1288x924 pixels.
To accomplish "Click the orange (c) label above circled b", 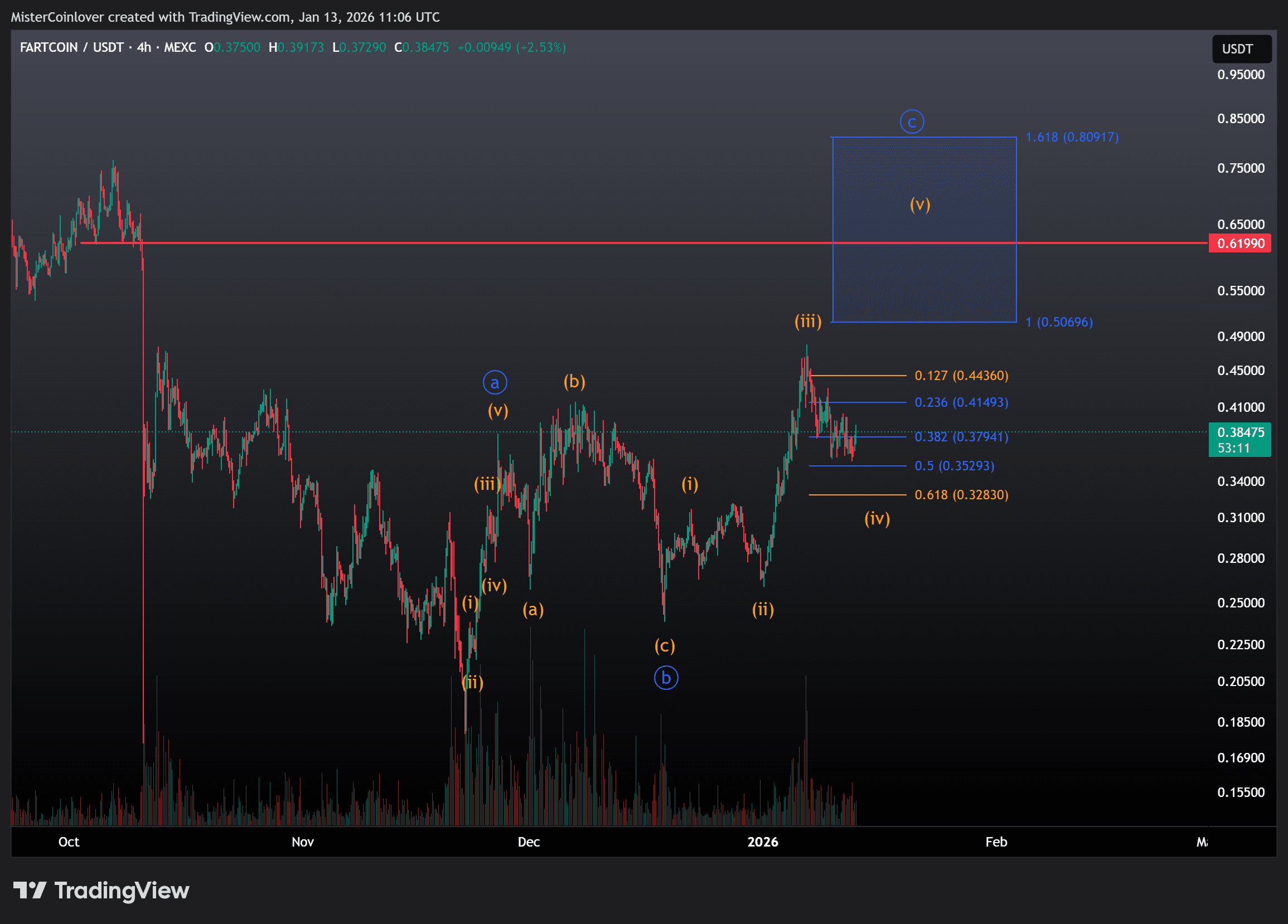I will point(665,645).
